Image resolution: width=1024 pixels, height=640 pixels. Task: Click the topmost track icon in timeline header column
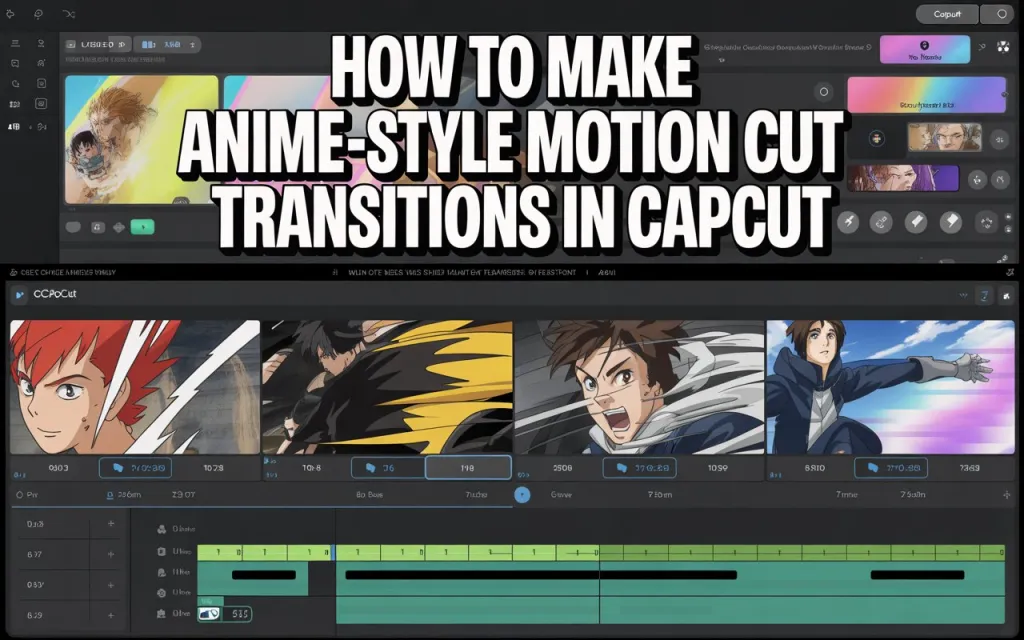click(x=162, y=529)
